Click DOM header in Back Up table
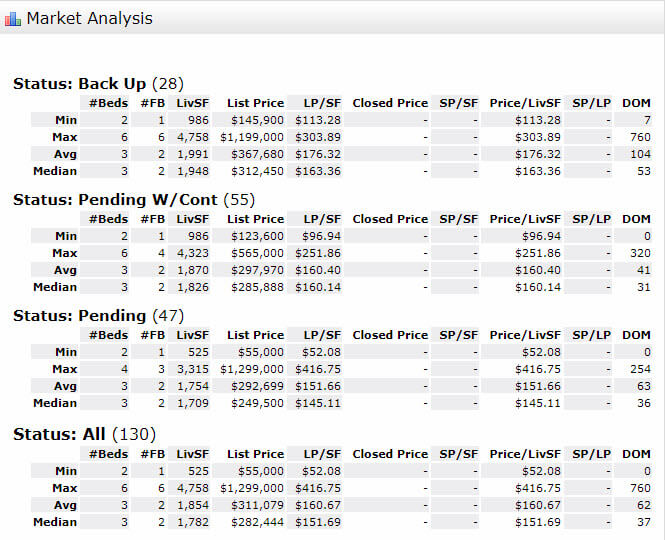665x540 pixels. (636, 103)
